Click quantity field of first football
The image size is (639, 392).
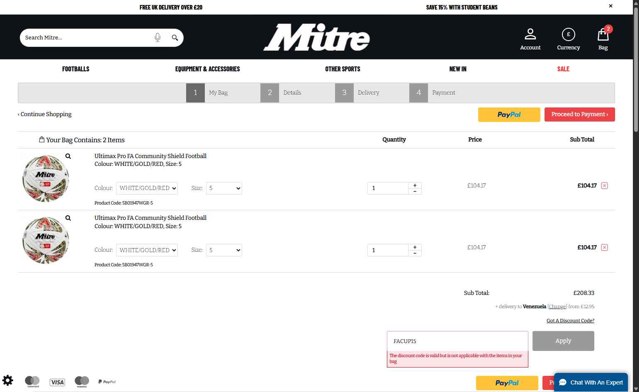[x=388, y=188]
